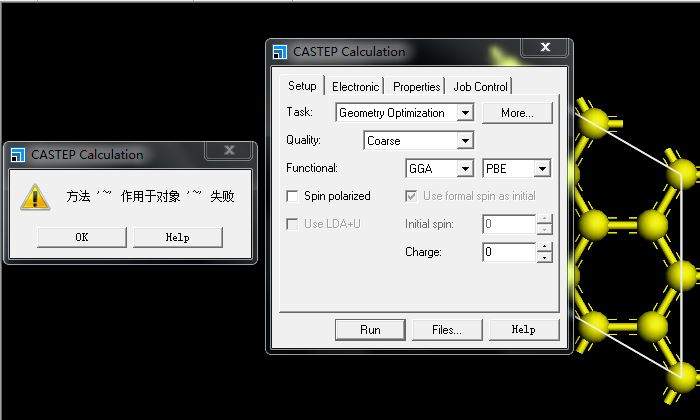Open the Electronic tab
Screen dimensions: 700x420
(355, 87)
